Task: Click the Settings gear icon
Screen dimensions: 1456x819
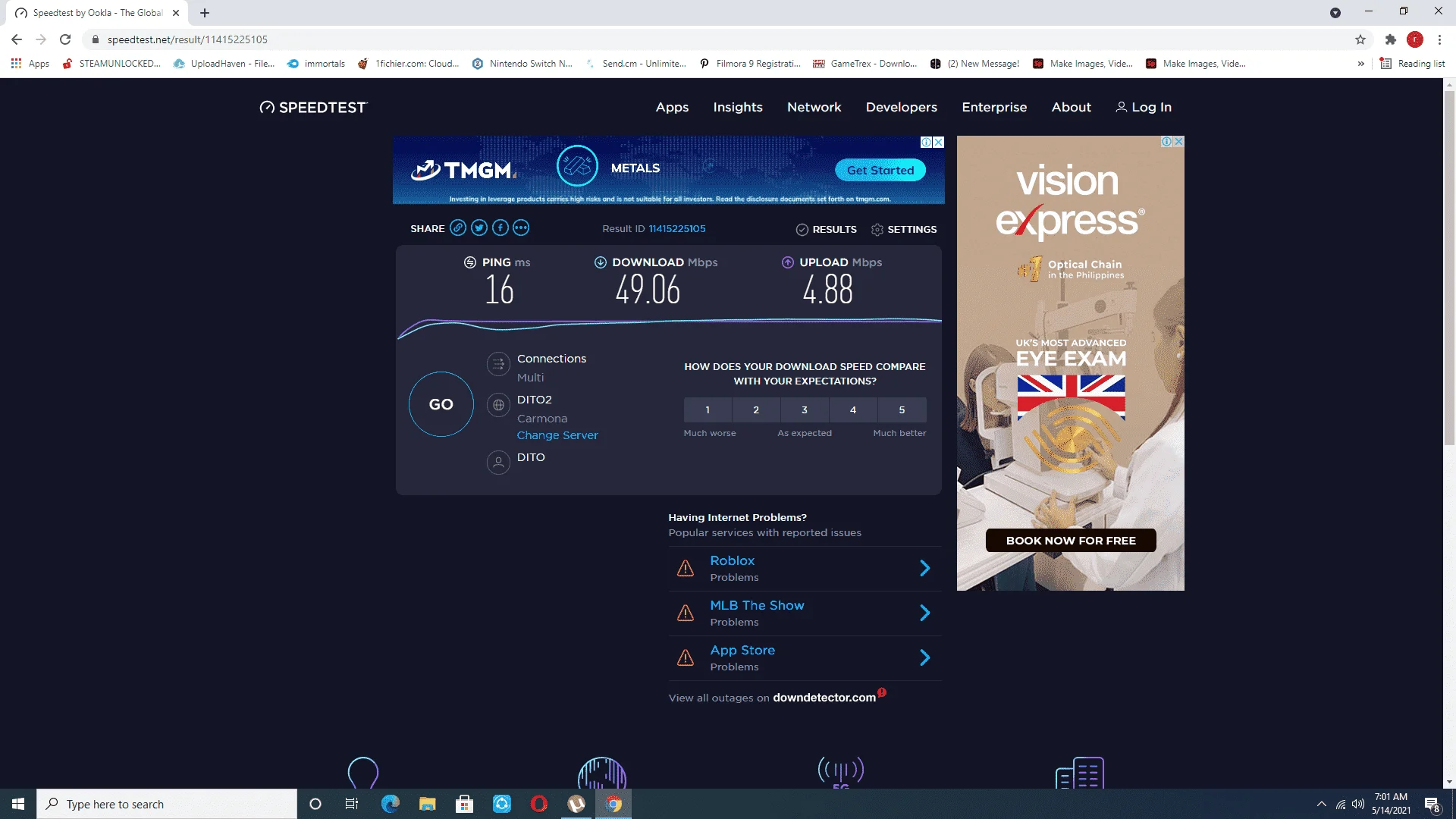Action: [x=877, y=229]
